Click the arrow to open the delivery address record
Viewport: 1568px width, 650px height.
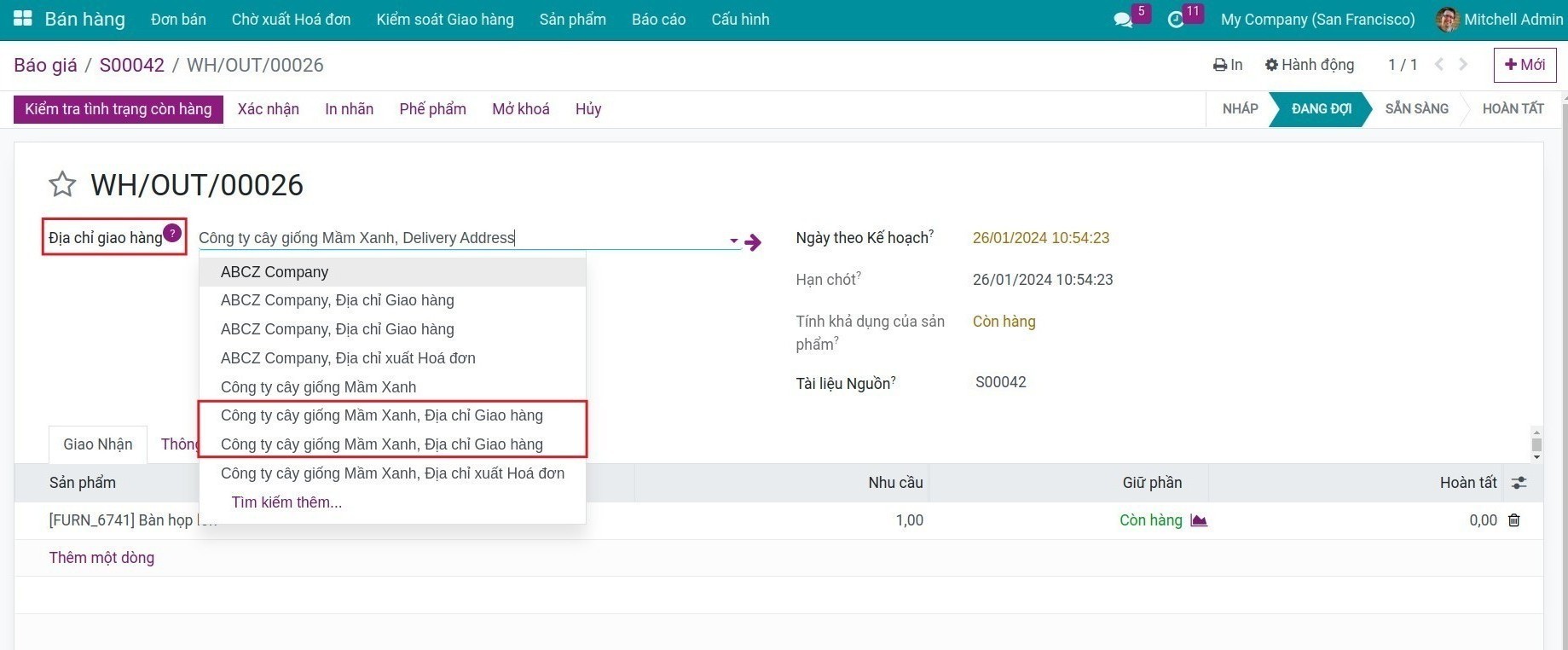tap(752, 242)
